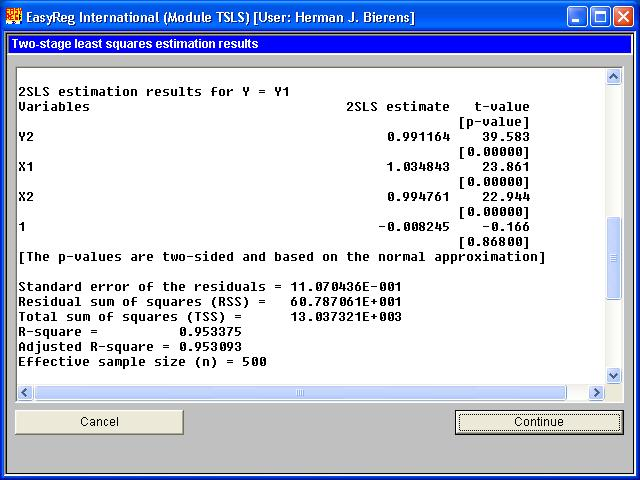Viewport: 640px width, 480px height.
Task: Click the vertical scrollbar down arrow
Action: point(613,375)
